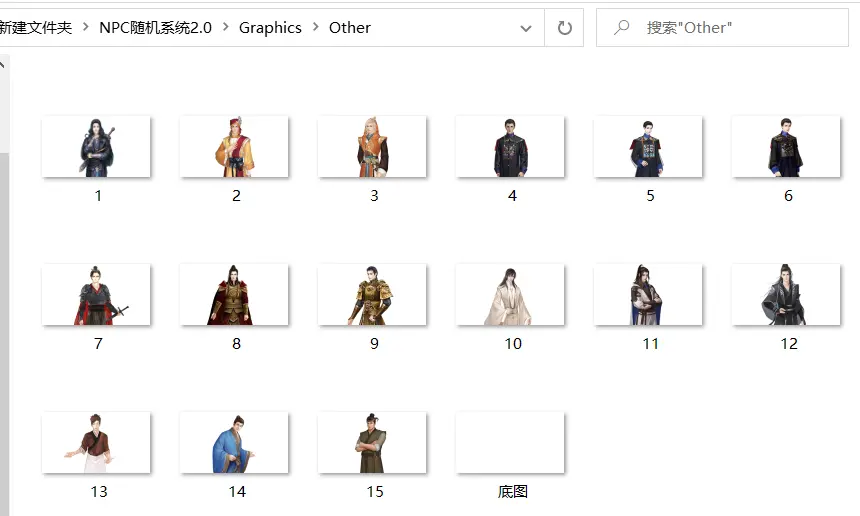
Task: Go to NPC随机系统2.0 breadcrumb folder
Action: (x=155, y=28)
